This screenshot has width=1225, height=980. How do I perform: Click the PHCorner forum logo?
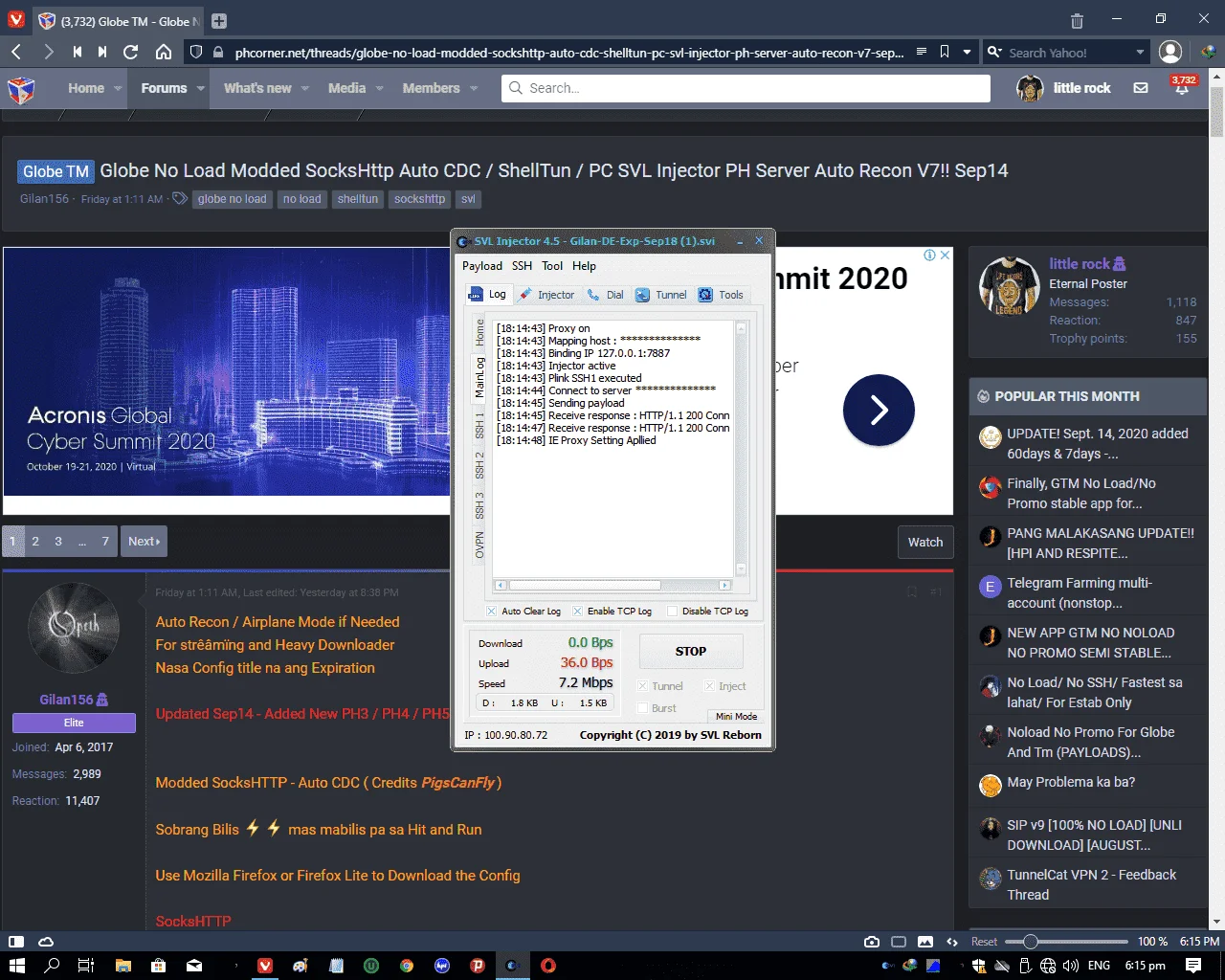[x=21, y=89]
